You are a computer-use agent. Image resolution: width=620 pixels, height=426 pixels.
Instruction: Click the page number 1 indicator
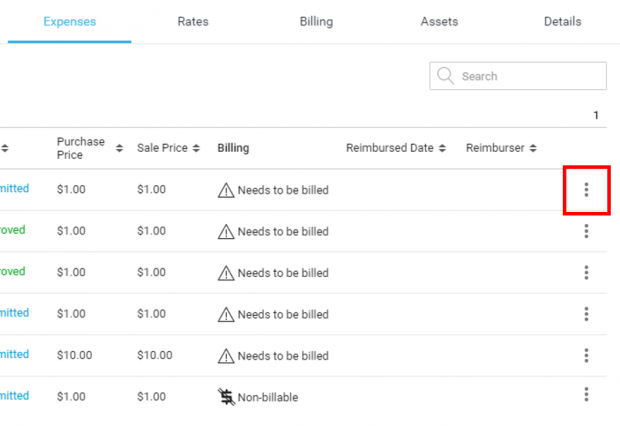click(x=596, y=116)
